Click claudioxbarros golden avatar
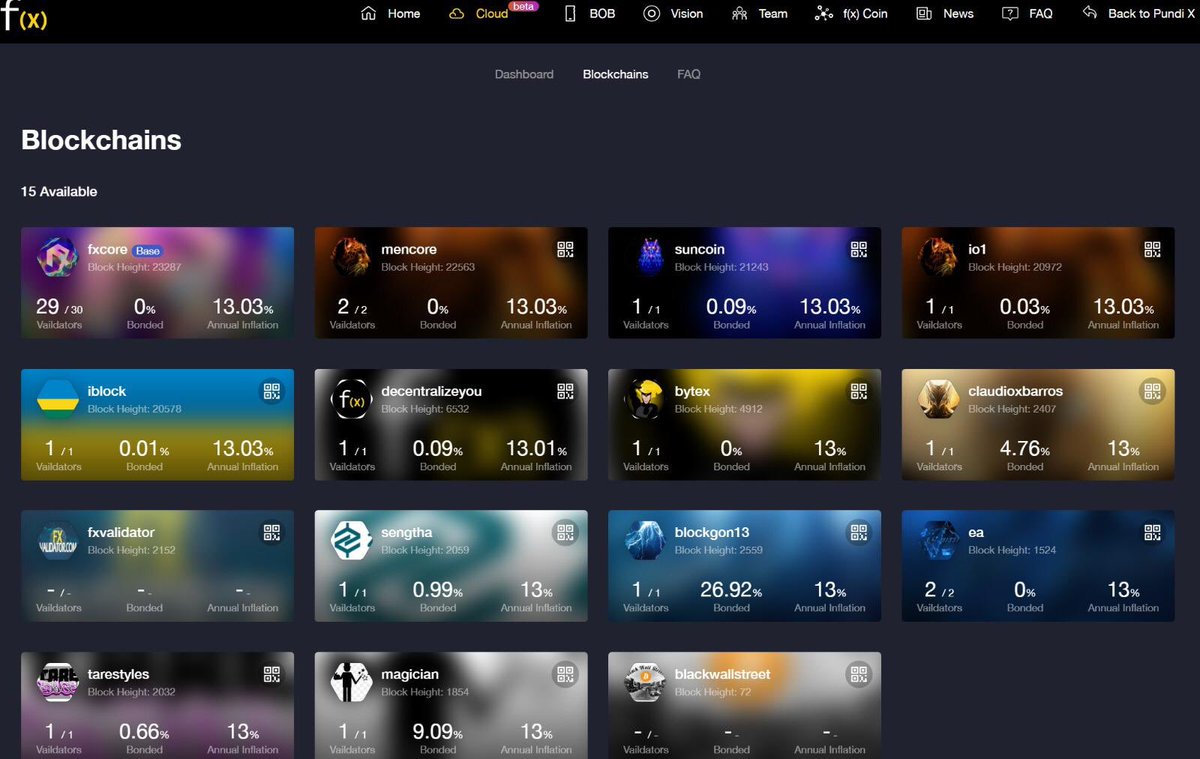This screenshot has width=1200, height=759. tap(938, 399)
